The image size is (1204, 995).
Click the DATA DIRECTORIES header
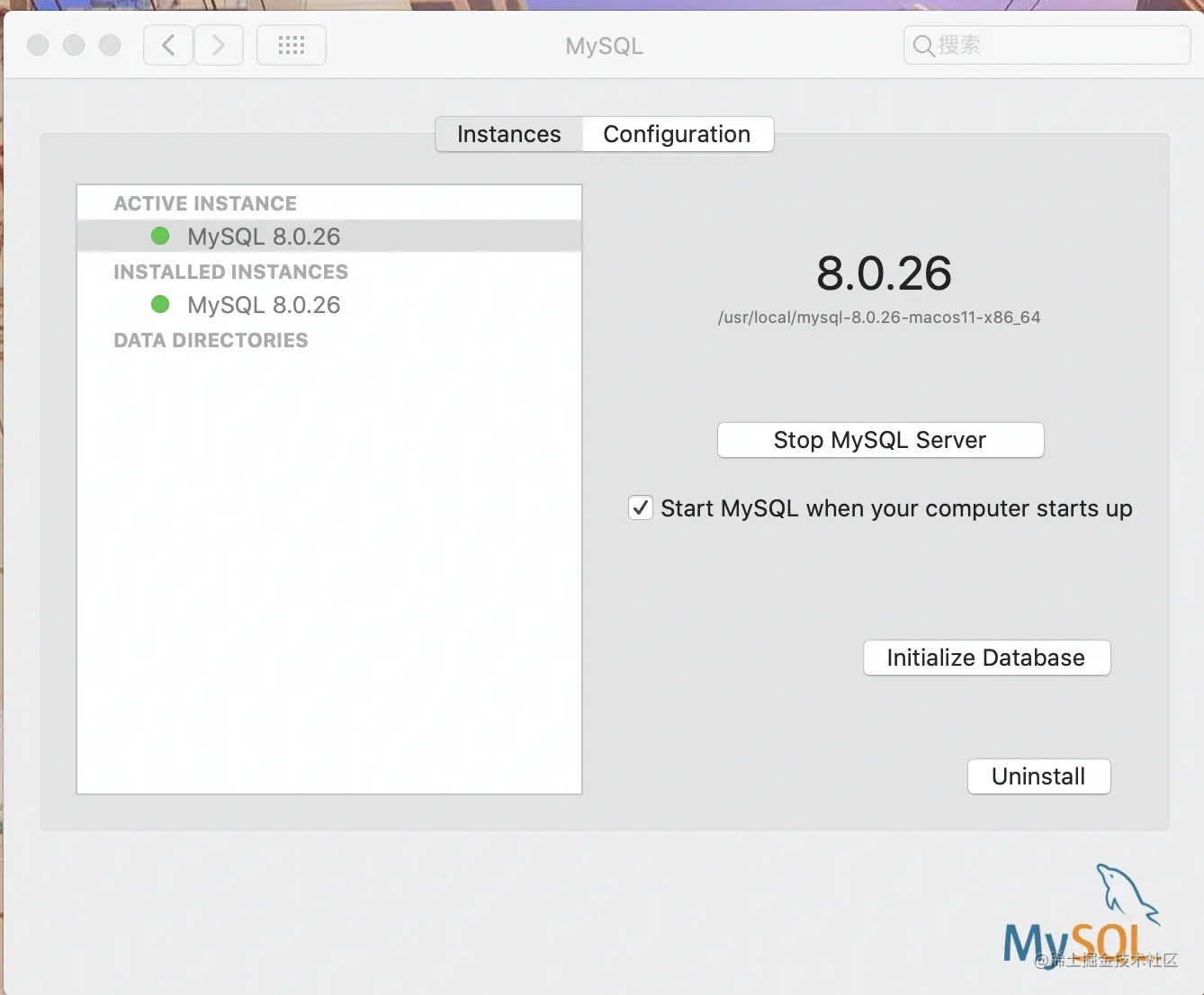(x=211, y=340)
